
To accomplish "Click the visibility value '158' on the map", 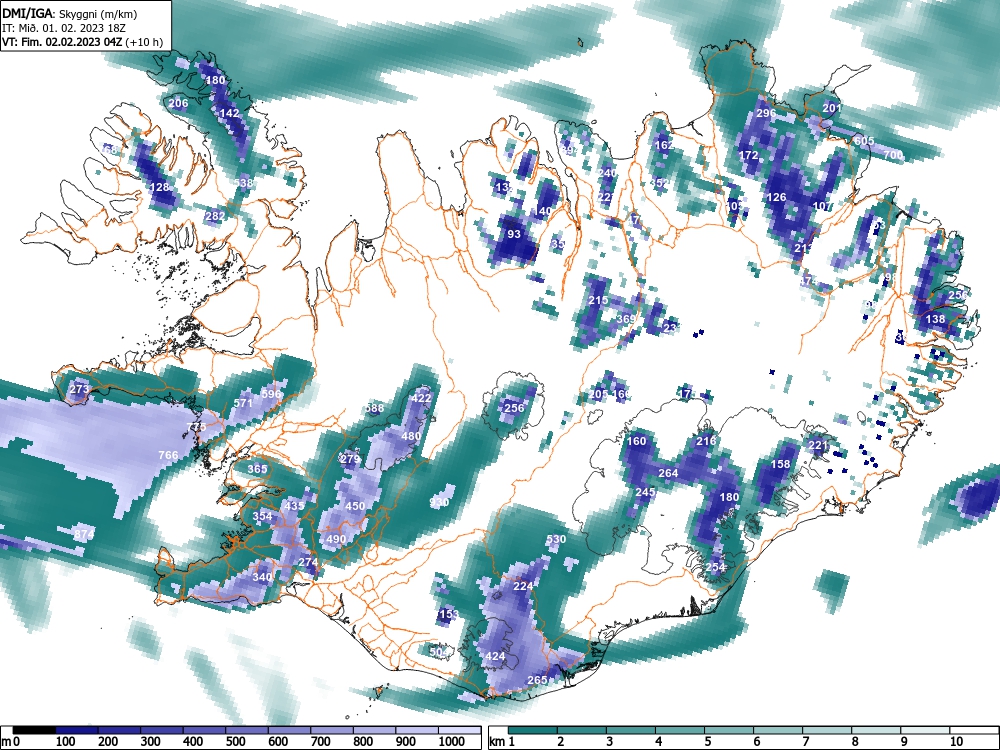I will [781, 465].
